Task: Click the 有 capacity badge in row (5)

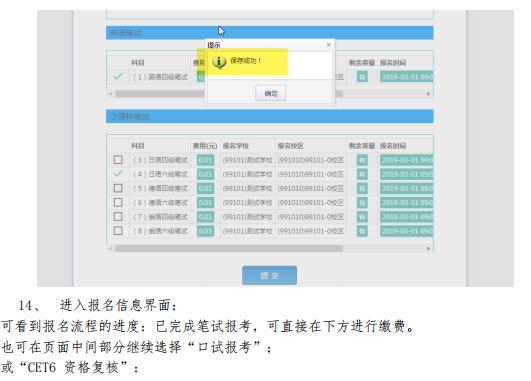Action: [362, 188]
